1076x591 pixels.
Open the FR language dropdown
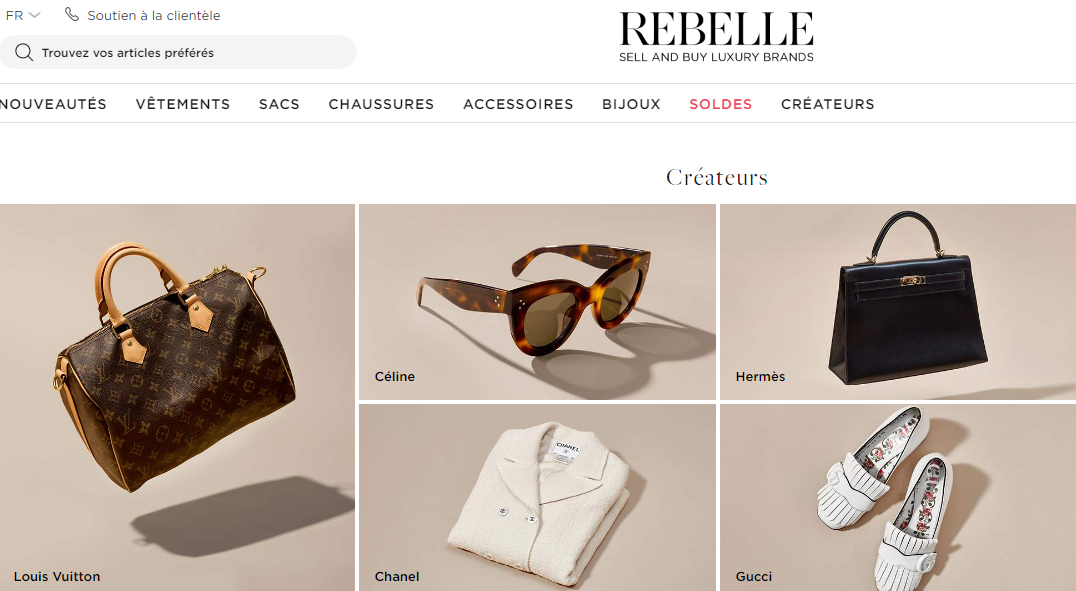click(x=23, y=15)
